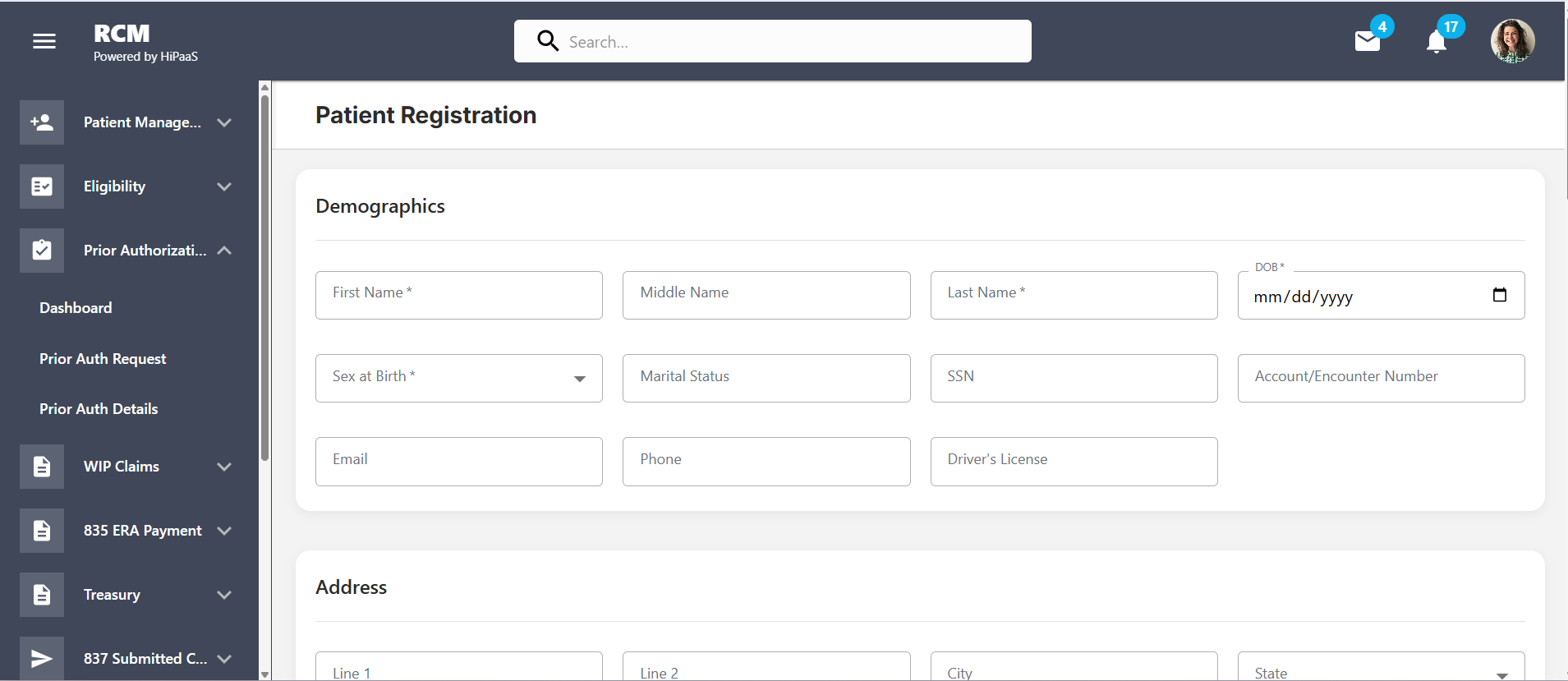Click the Address Line 1 field

[459, 666]
